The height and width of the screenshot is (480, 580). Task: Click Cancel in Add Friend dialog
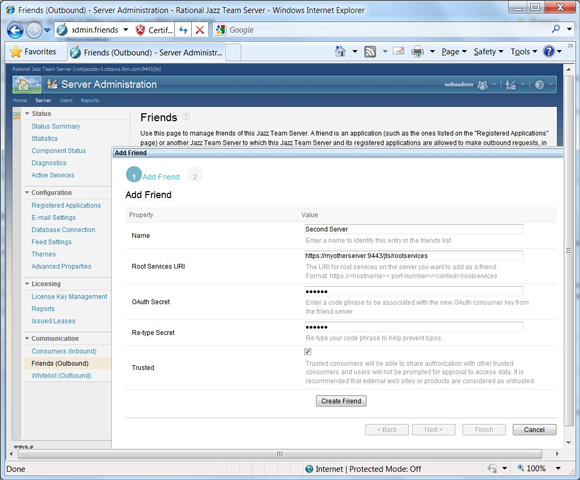point(534,429)
